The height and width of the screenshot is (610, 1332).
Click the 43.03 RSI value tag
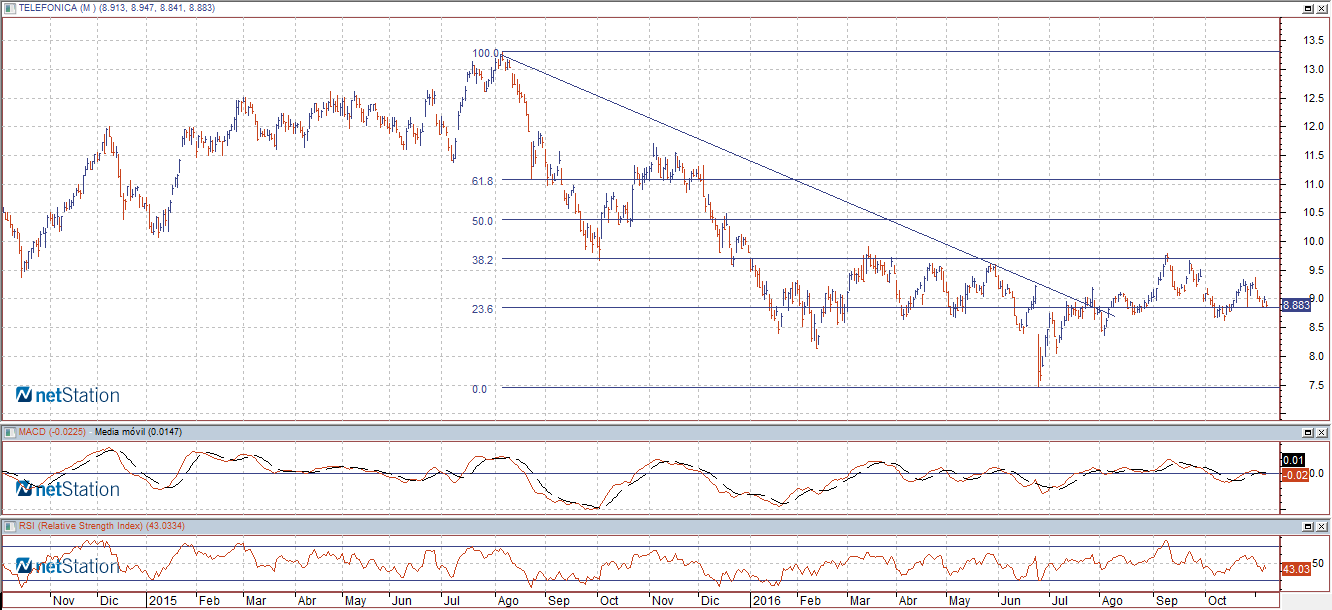(1295, 569)
